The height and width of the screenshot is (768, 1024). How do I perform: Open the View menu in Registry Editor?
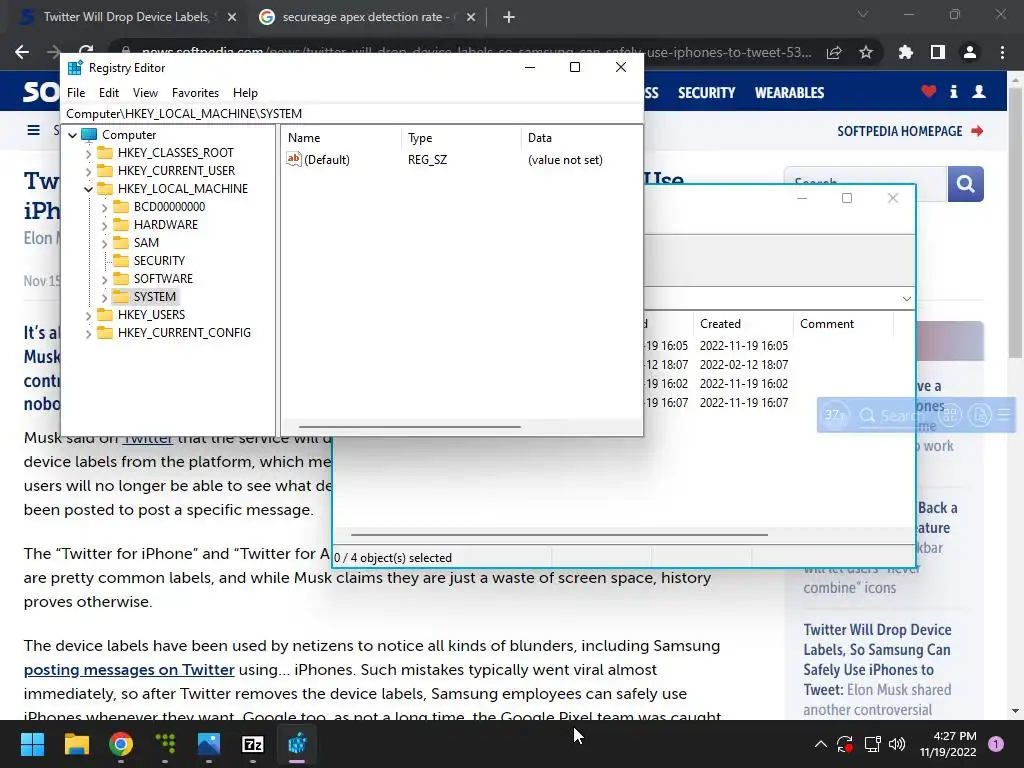click(x=145, y=93)
